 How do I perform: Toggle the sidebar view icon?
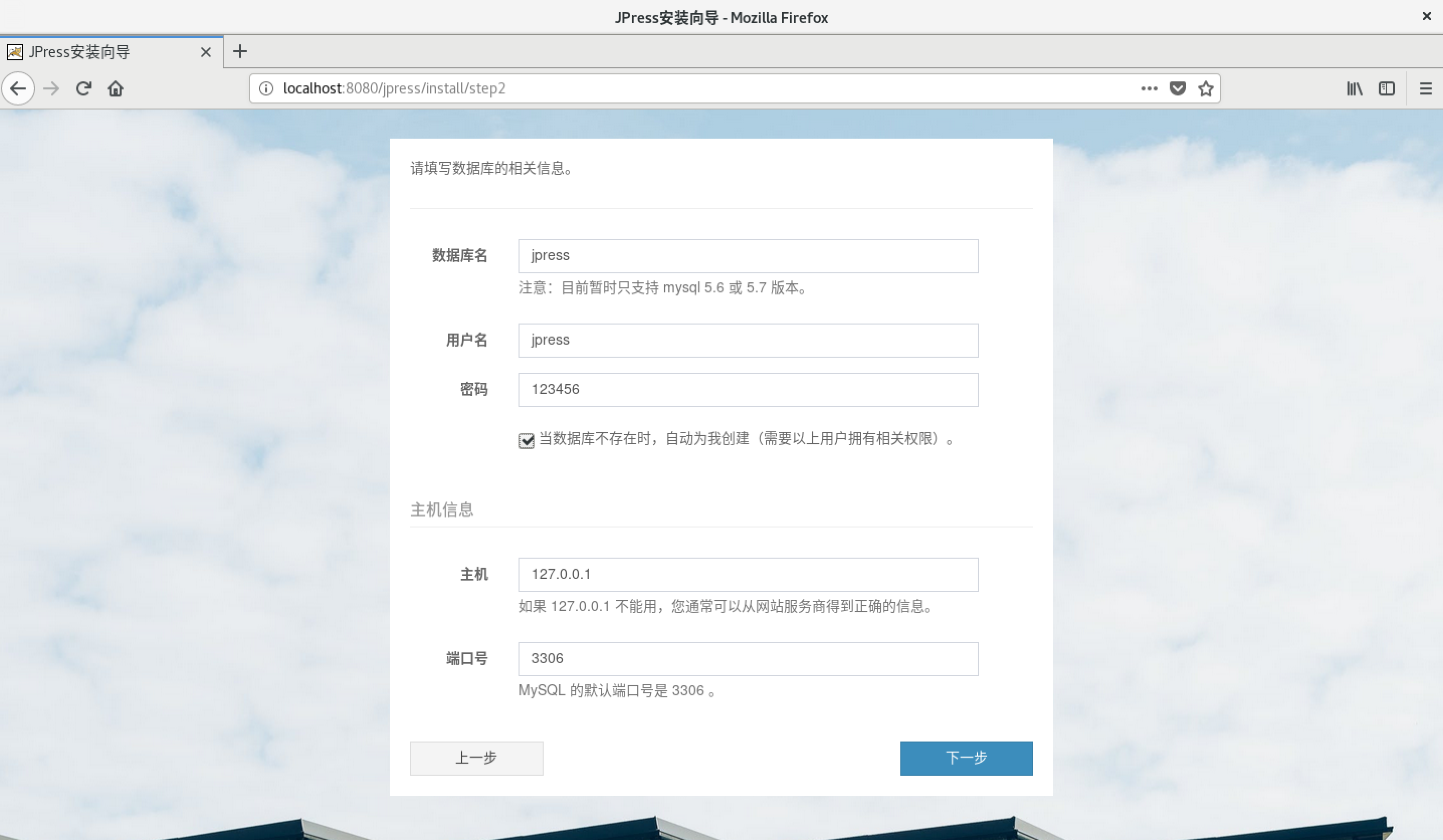pos(1387,88)
